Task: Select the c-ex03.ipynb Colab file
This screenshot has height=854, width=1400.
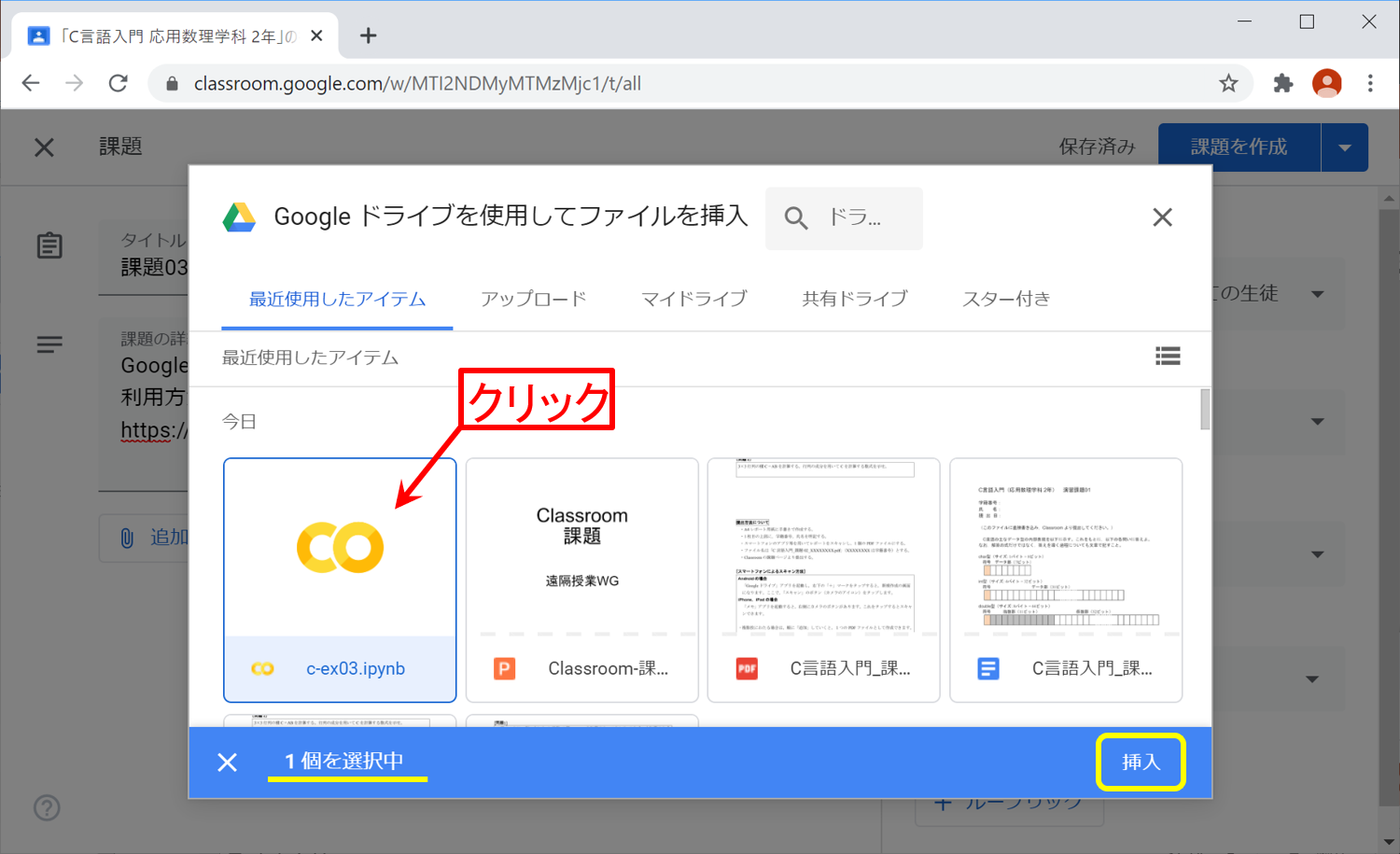Action: [x=340, y=579]
